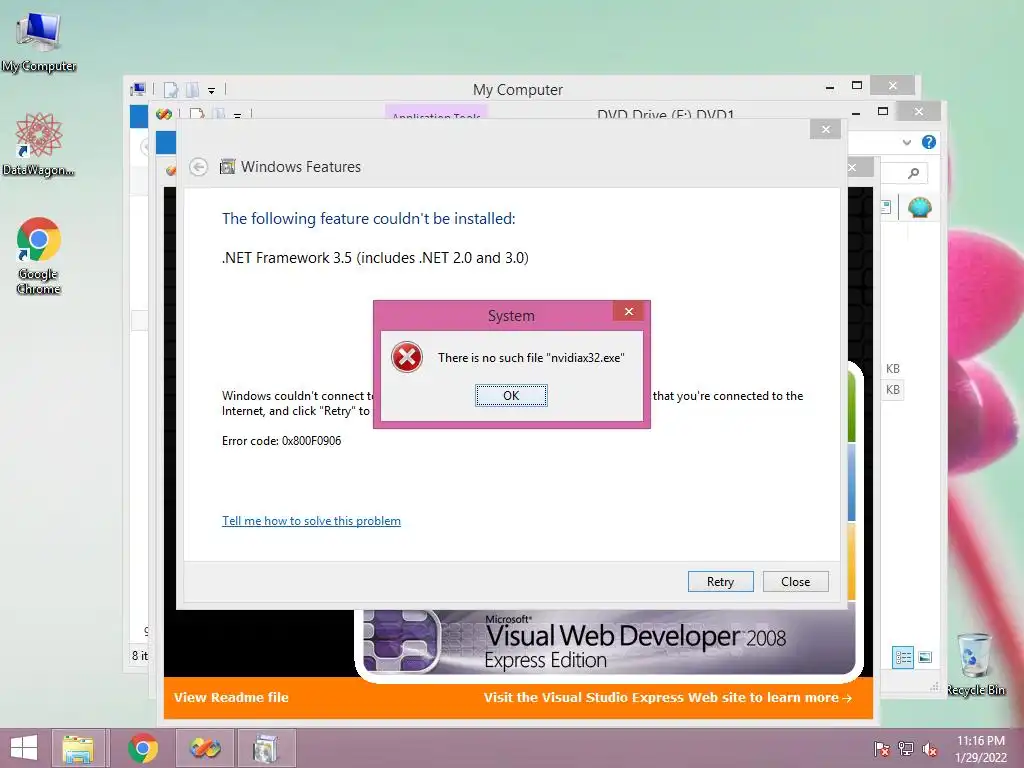Viewport: 1024px width, 768px height.
Task: Maximize the My Computer window
Action: click(857, 86)
